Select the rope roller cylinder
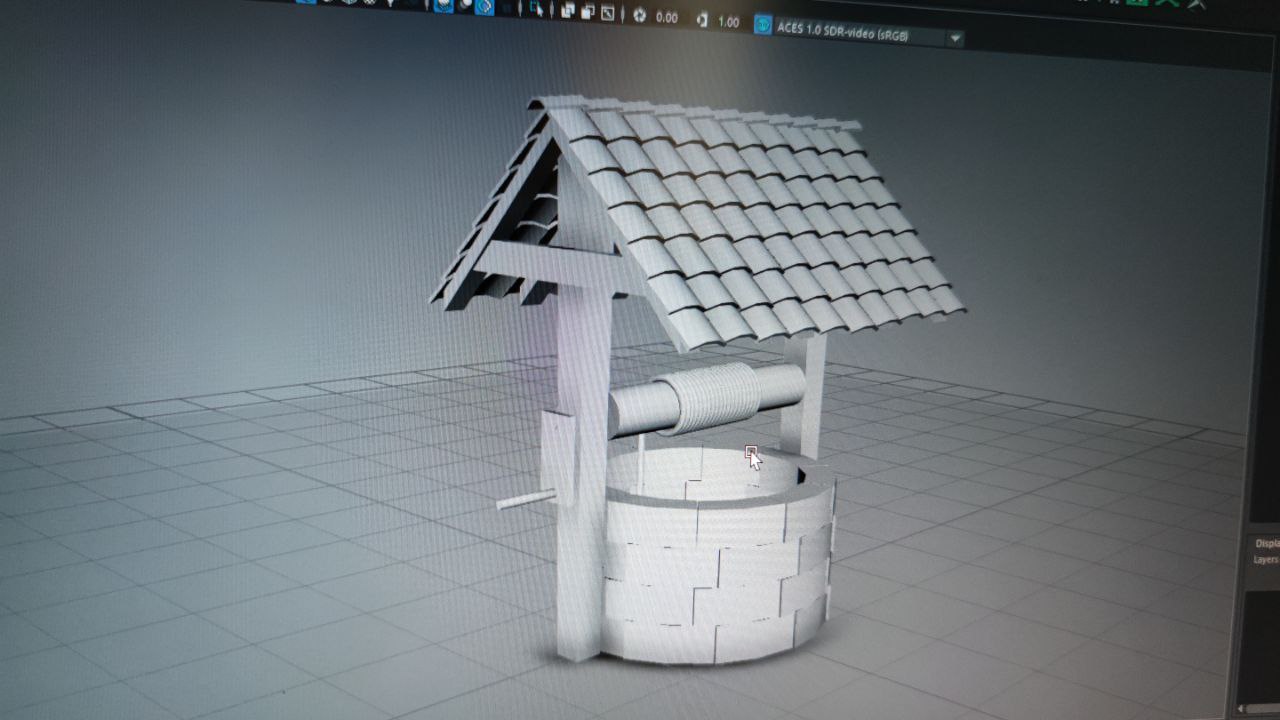The image size is (1280, 720). coord(706,400)
